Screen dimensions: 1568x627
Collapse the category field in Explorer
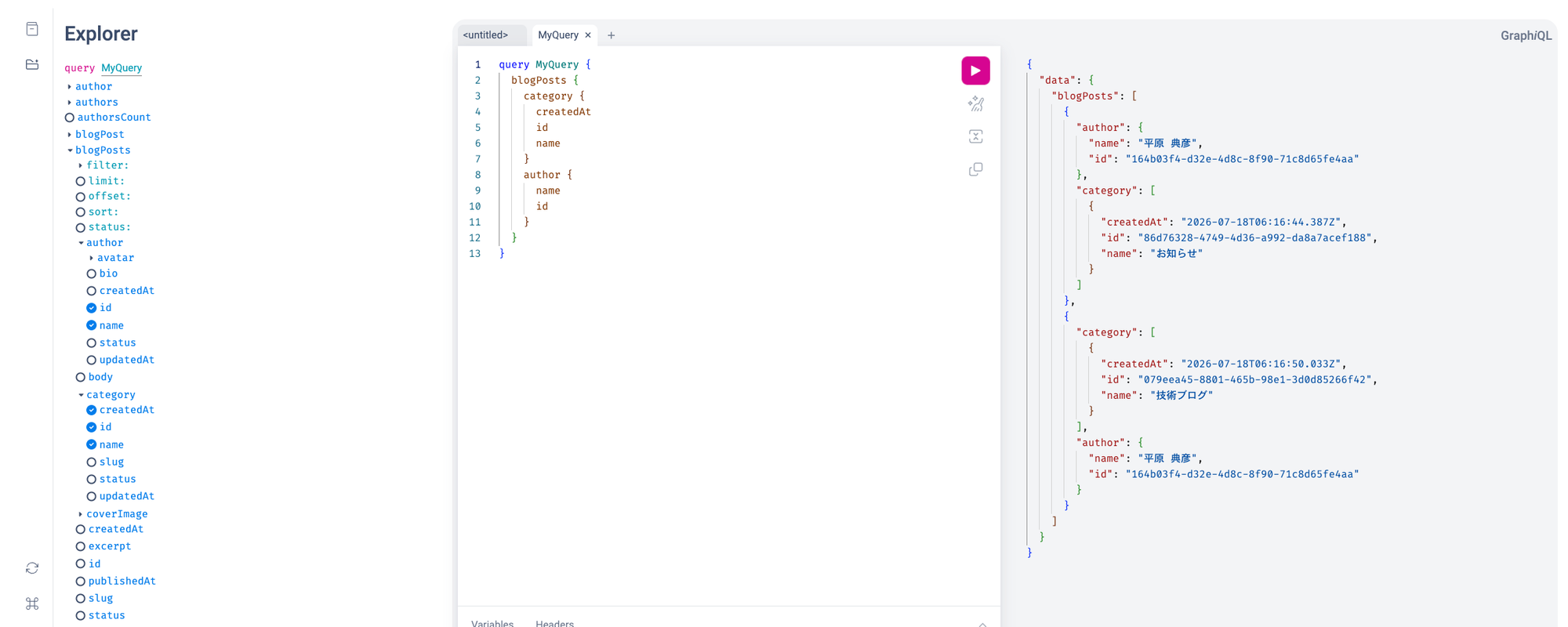coord(81,395)
